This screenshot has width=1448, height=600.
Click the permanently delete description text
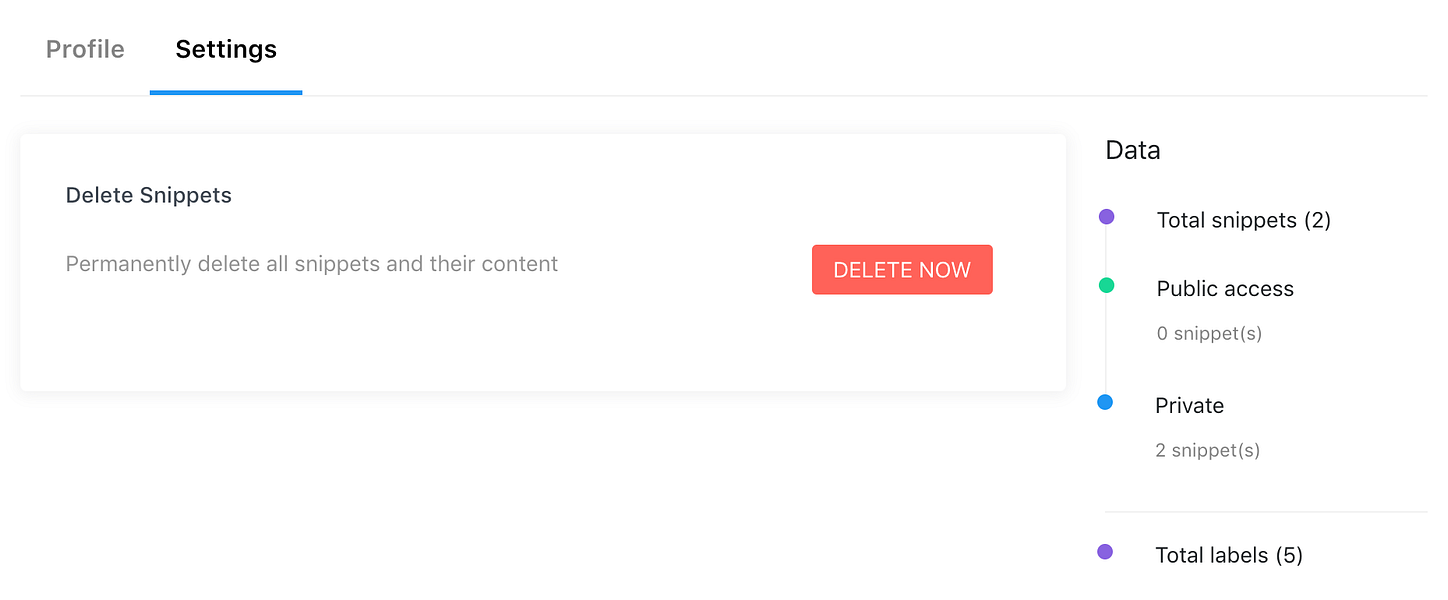tap(312, 264)
